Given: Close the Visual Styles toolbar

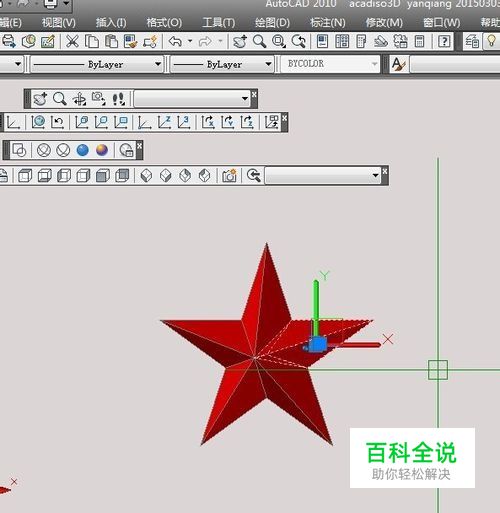Looking at the screenshot, I should (139, 146).
